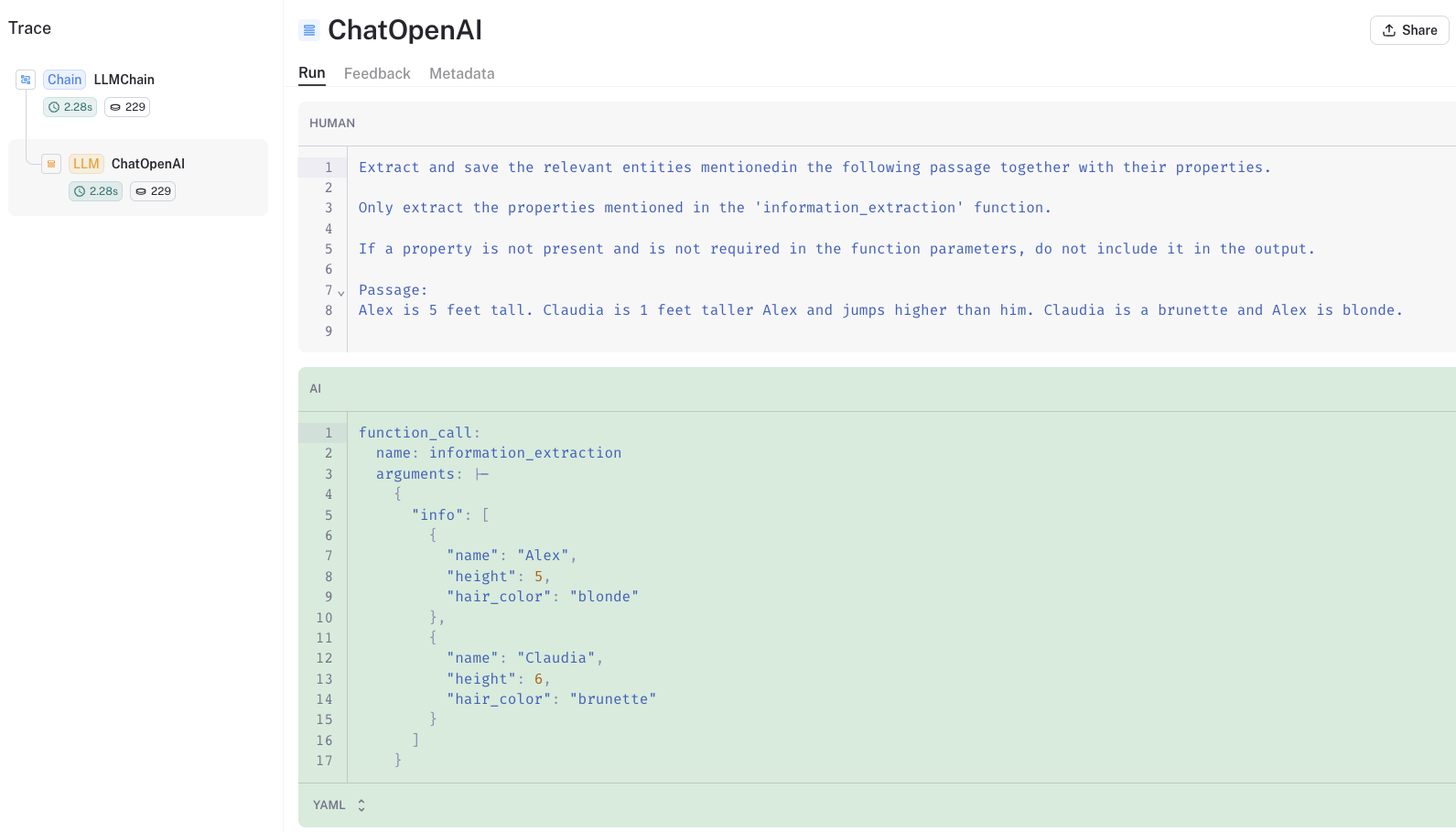
Task: Click the ChatOpenAI 2.28s latency badge
Action: tap(96, 191)
